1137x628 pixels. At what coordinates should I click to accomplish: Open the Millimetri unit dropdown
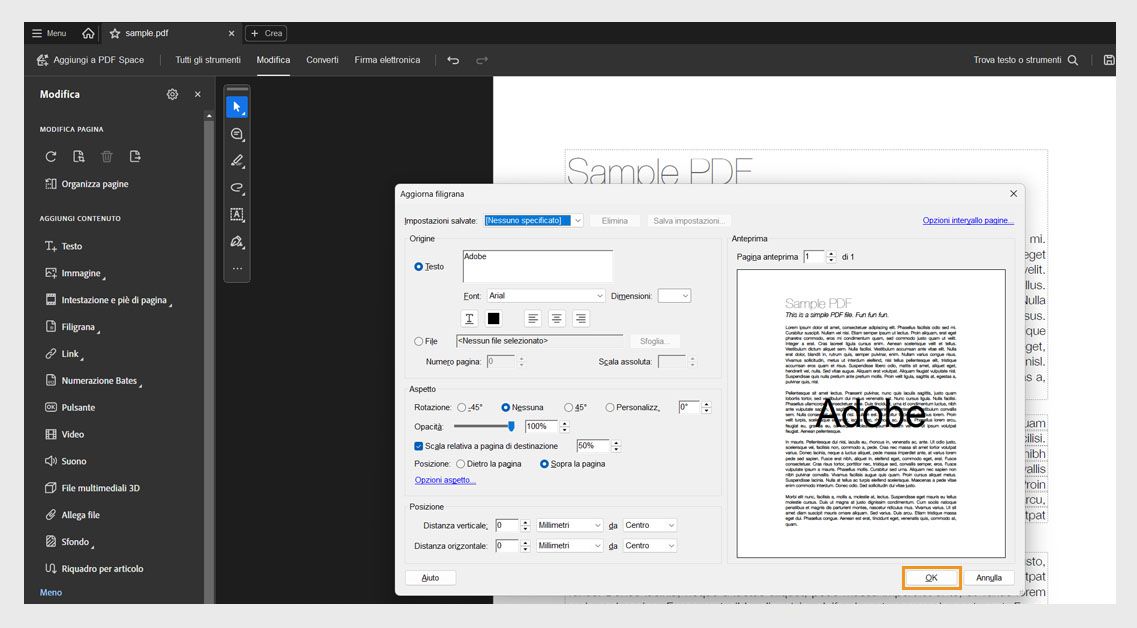click(568, 525)
